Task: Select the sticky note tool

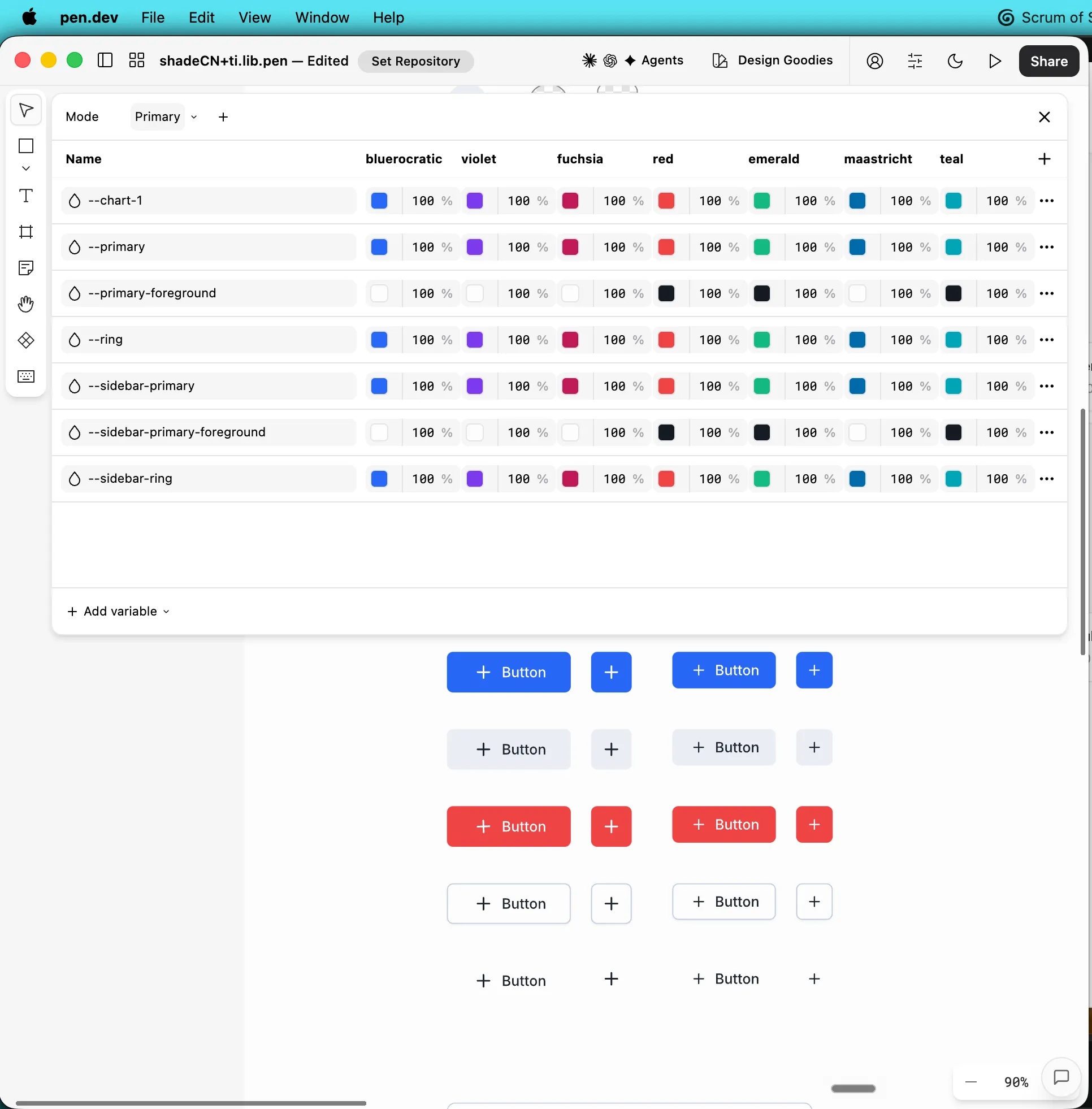Action: [26, 268]
